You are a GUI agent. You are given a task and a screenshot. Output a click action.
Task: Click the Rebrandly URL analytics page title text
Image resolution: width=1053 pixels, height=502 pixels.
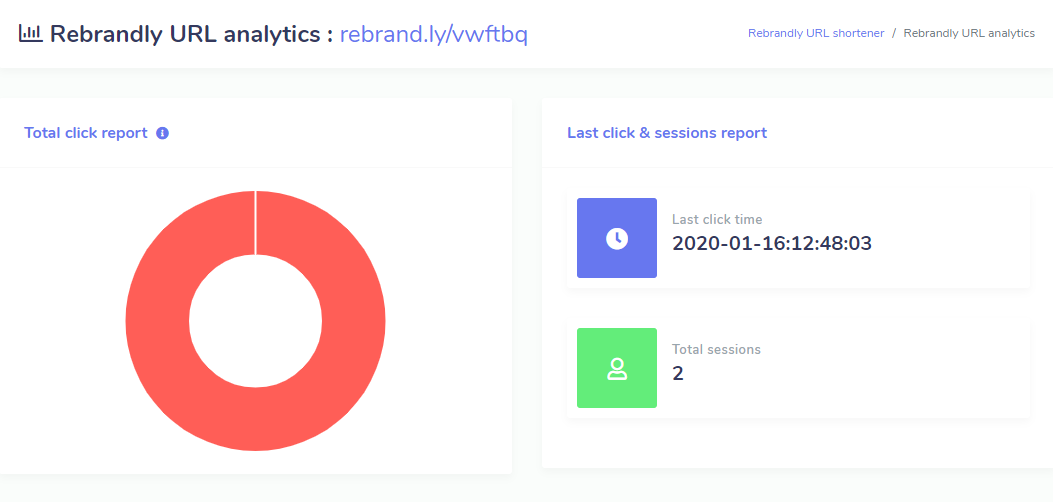click(190, 34)
